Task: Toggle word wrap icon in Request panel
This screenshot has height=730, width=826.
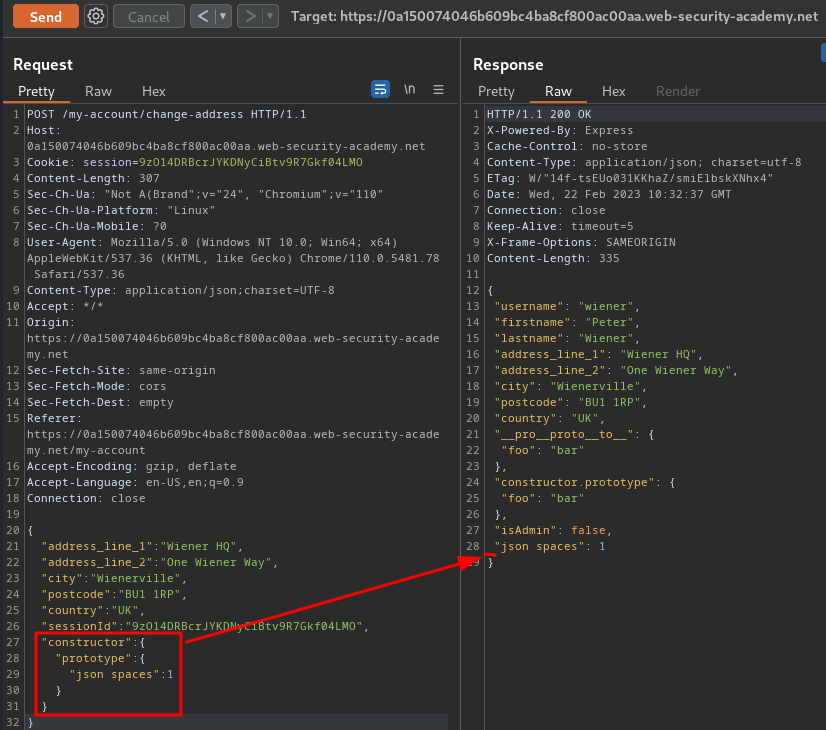Action: 380,90
